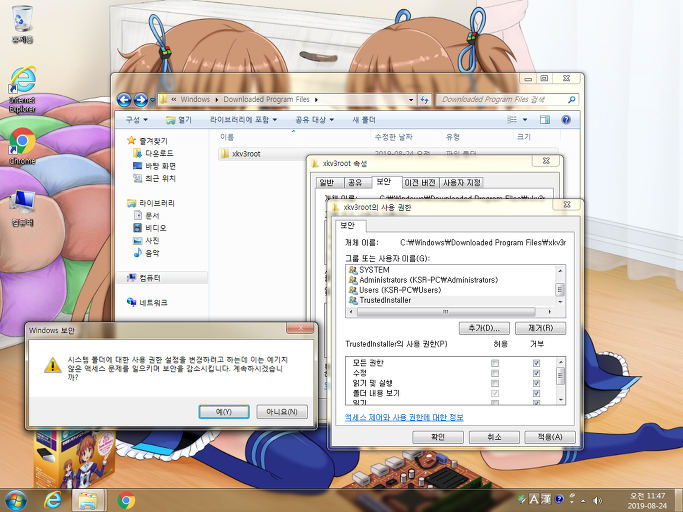
Task: Open Recent Places (최근 위치) in sidebar
Action: [154, 178]
